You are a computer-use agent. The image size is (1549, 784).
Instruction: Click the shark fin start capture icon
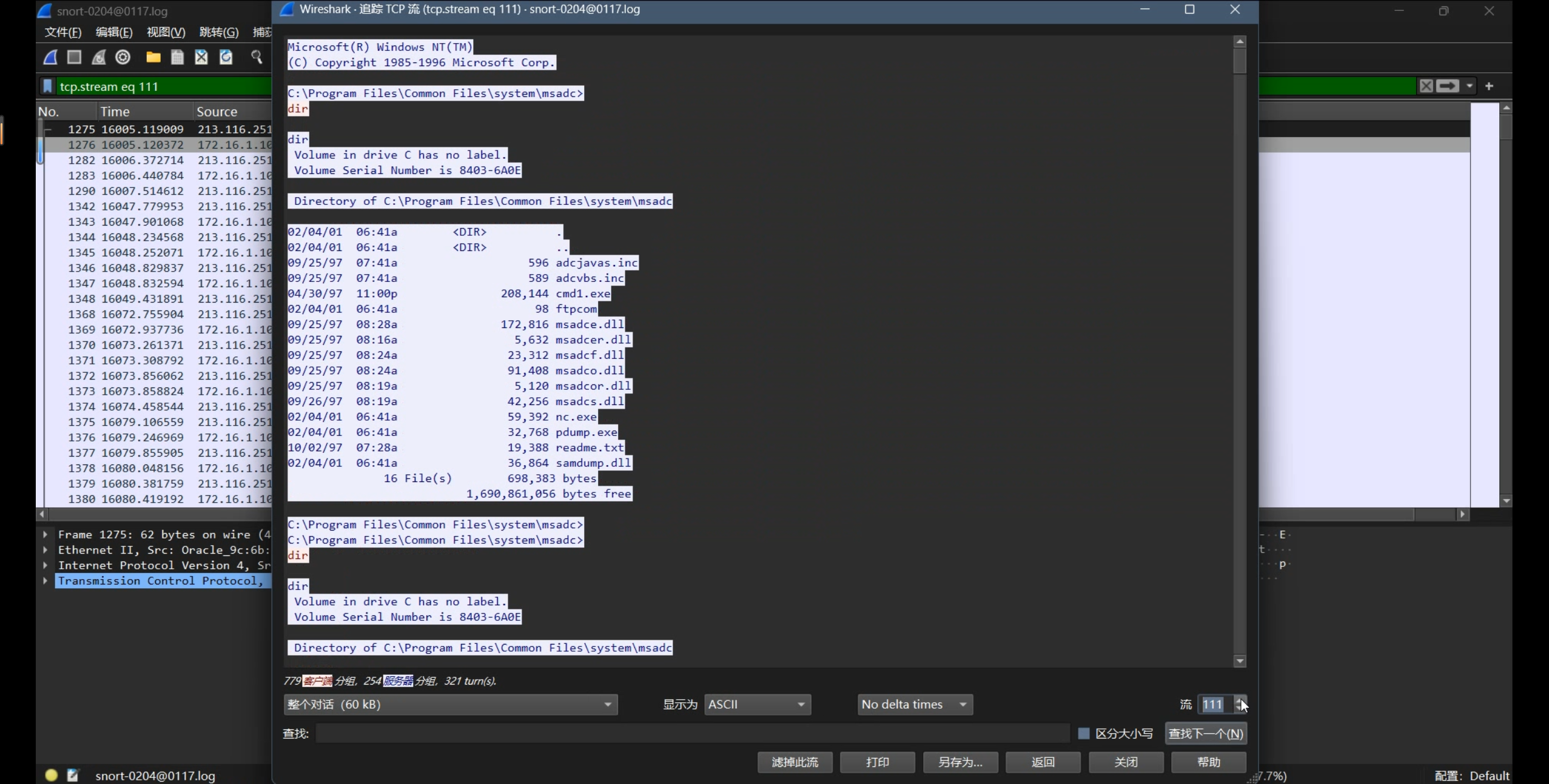coord(50,57)
